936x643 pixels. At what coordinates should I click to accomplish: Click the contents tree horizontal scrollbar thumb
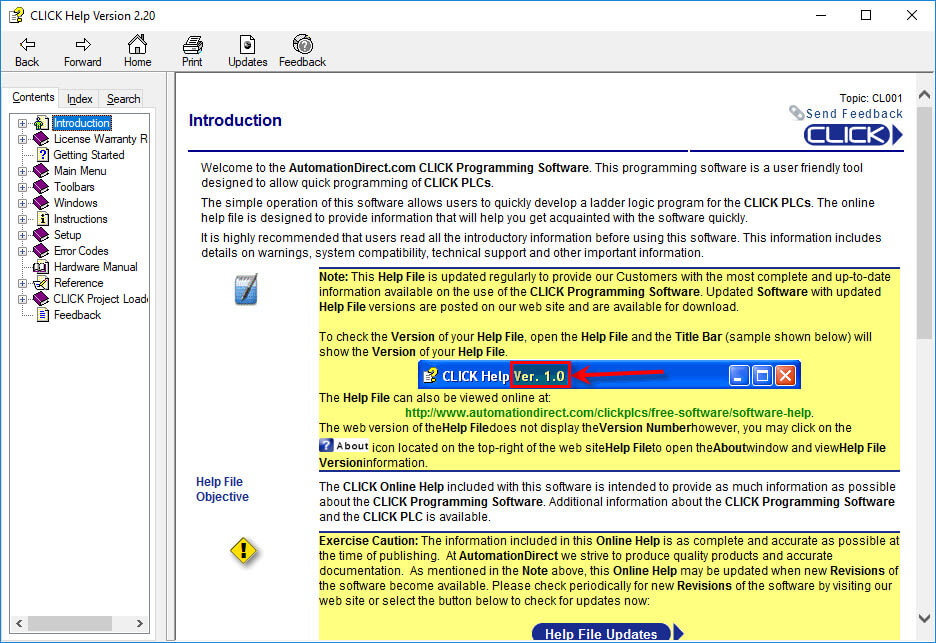click(x=70, y=623)
